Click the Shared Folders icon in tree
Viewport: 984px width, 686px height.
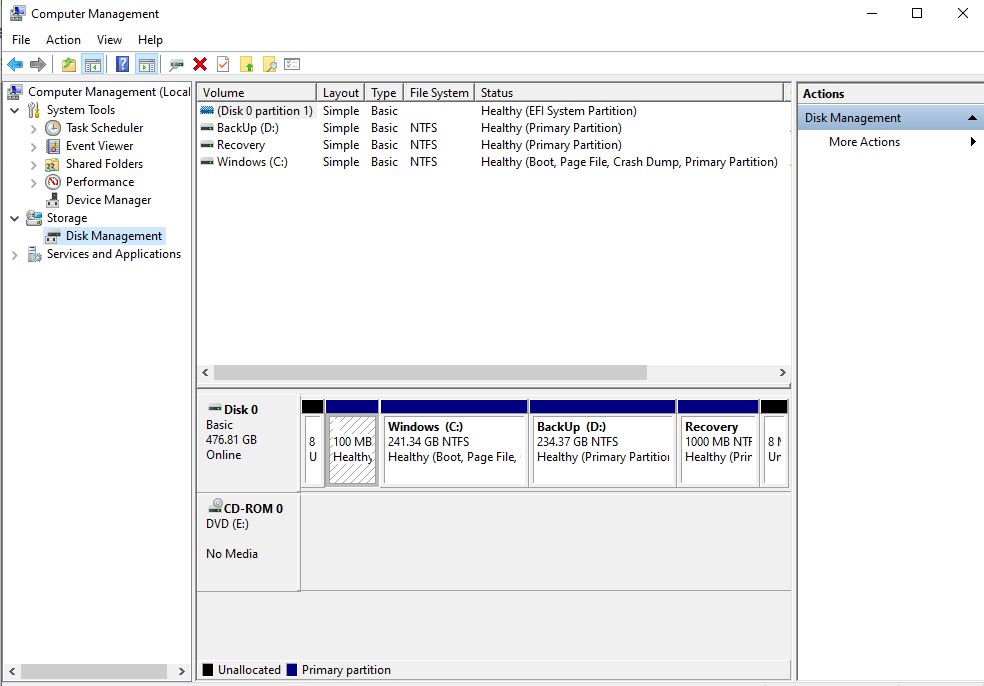click(53, 164)
